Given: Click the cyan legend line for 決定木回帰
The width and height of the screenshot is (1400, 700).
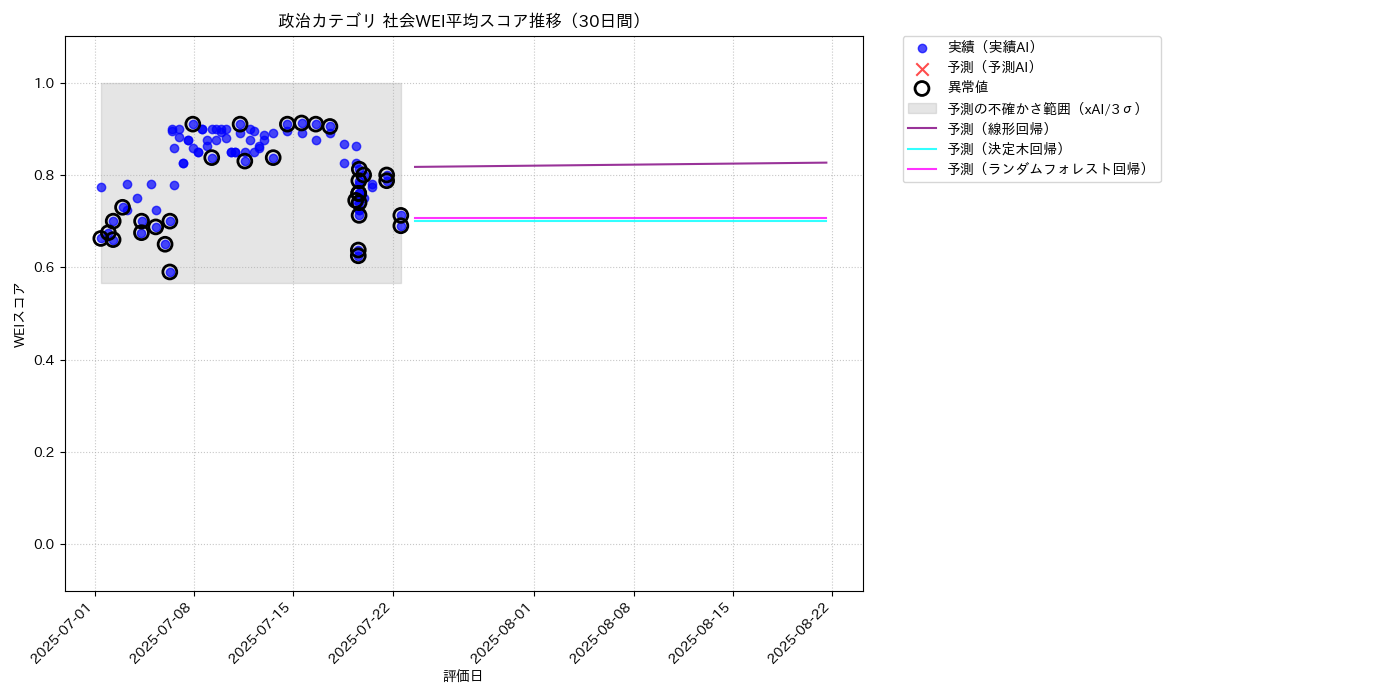Looking at the screenshot, I should (922, 149).
